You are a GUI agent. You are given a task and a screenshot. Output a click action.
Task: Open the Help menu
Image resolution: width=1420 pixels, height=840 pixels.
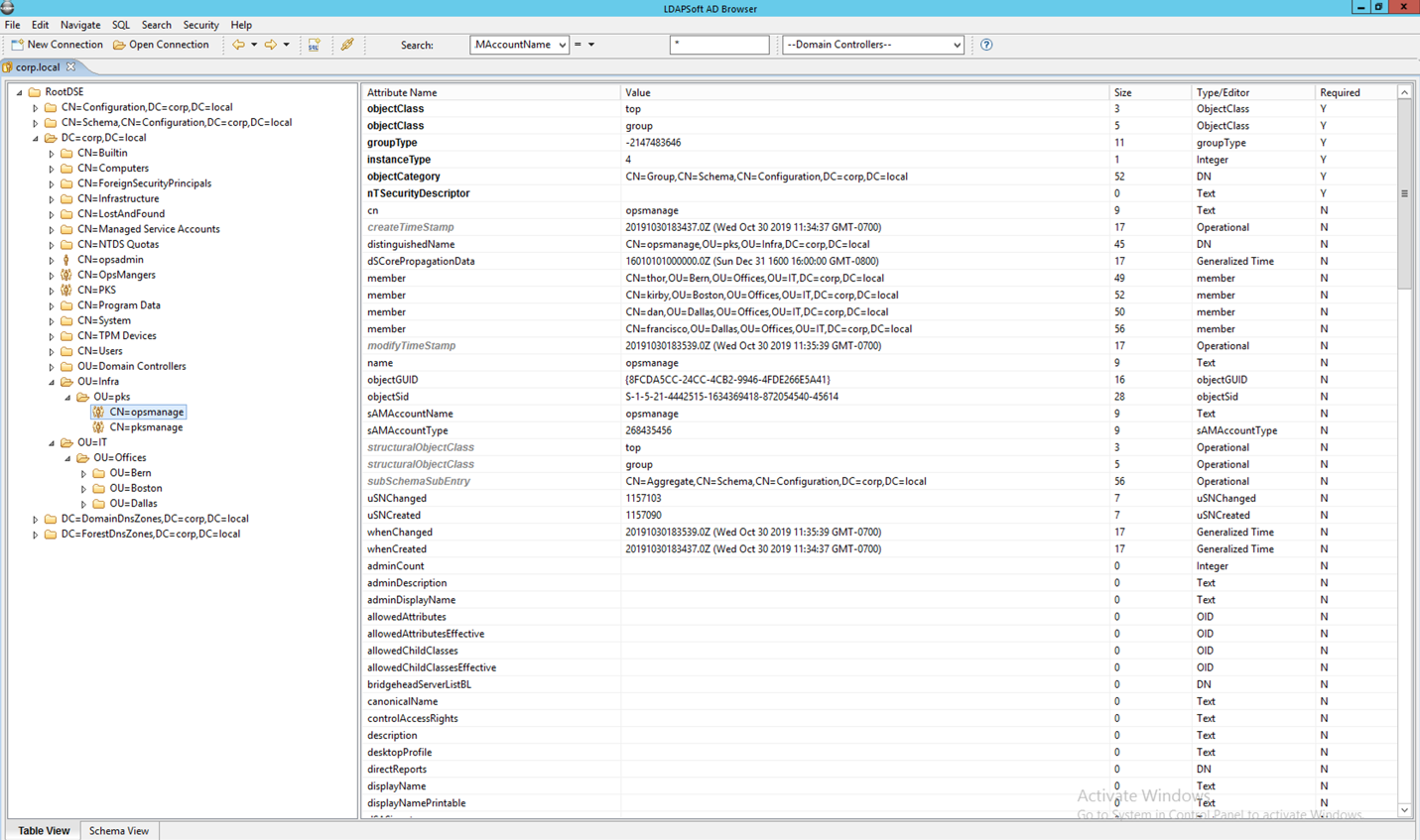pyautogui.click(x=241, y=25)
